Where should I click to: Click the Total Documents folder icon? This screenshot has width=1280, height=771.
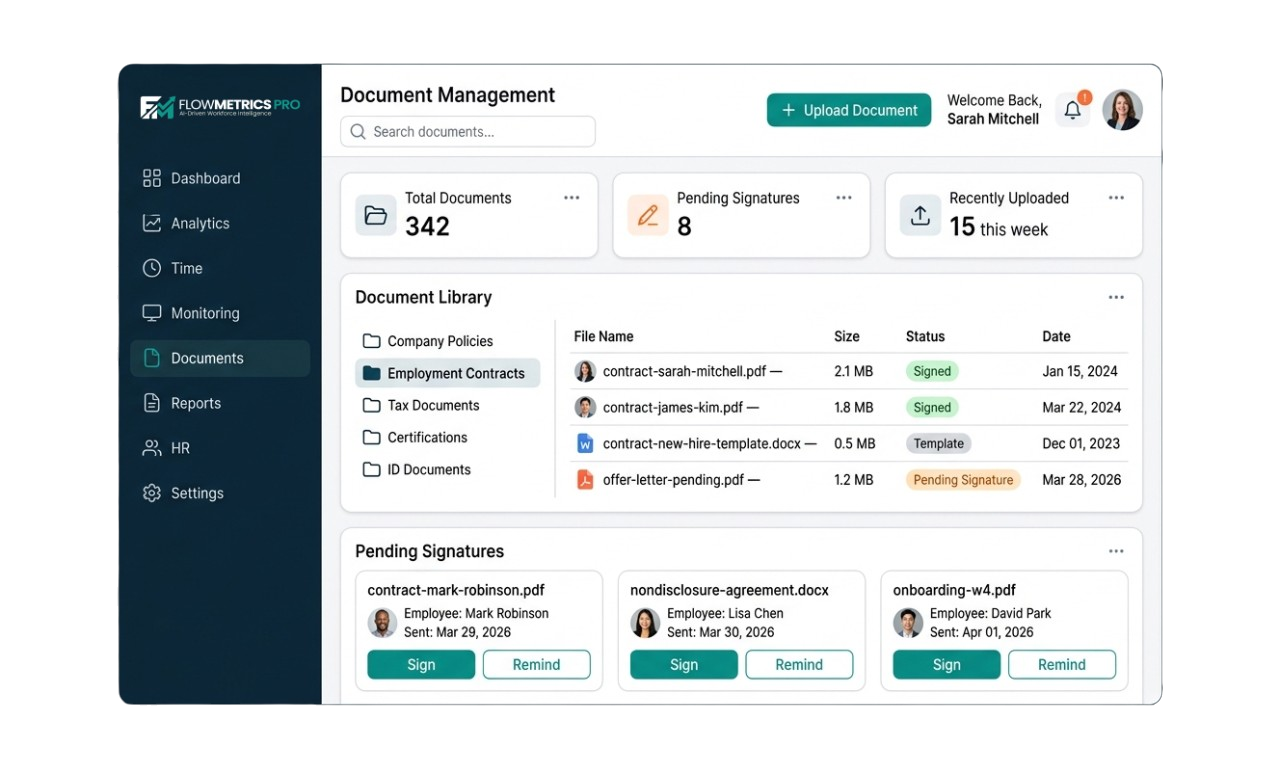pos(376,215)
